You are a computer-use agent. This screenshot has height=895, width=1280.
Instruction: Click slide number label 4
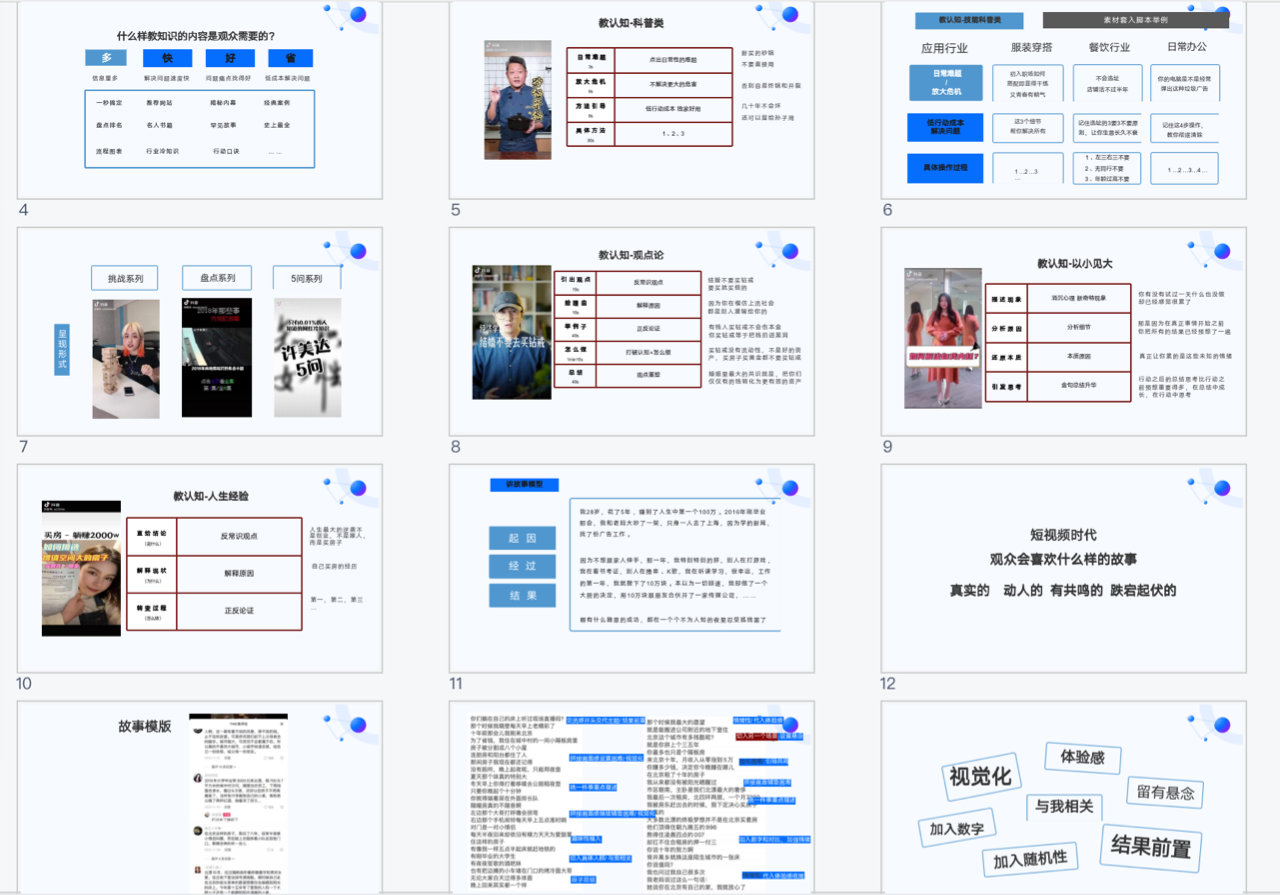[x=23, y=210]
